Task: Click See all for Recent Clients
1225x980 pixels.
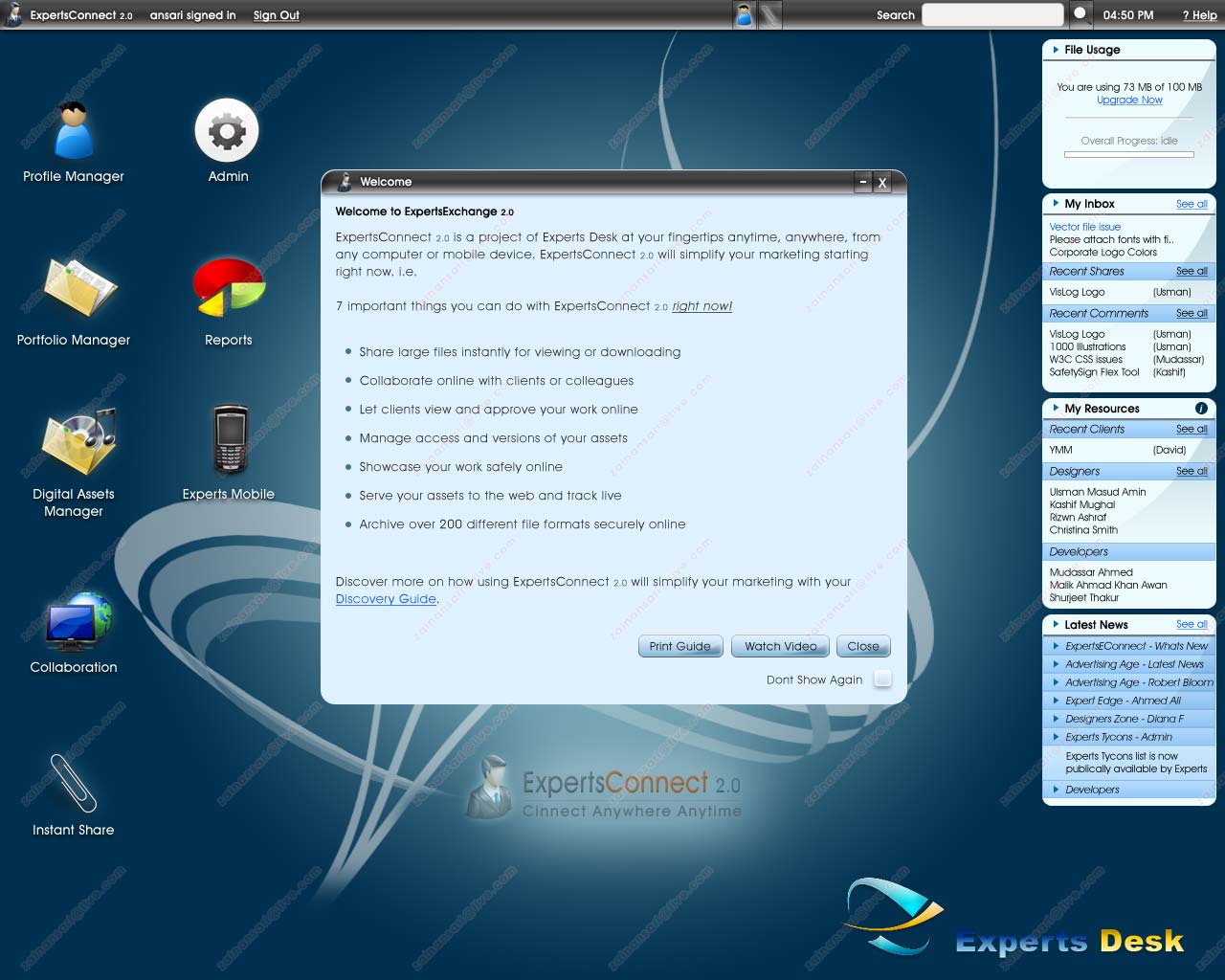Action: tap(1192, 429)
